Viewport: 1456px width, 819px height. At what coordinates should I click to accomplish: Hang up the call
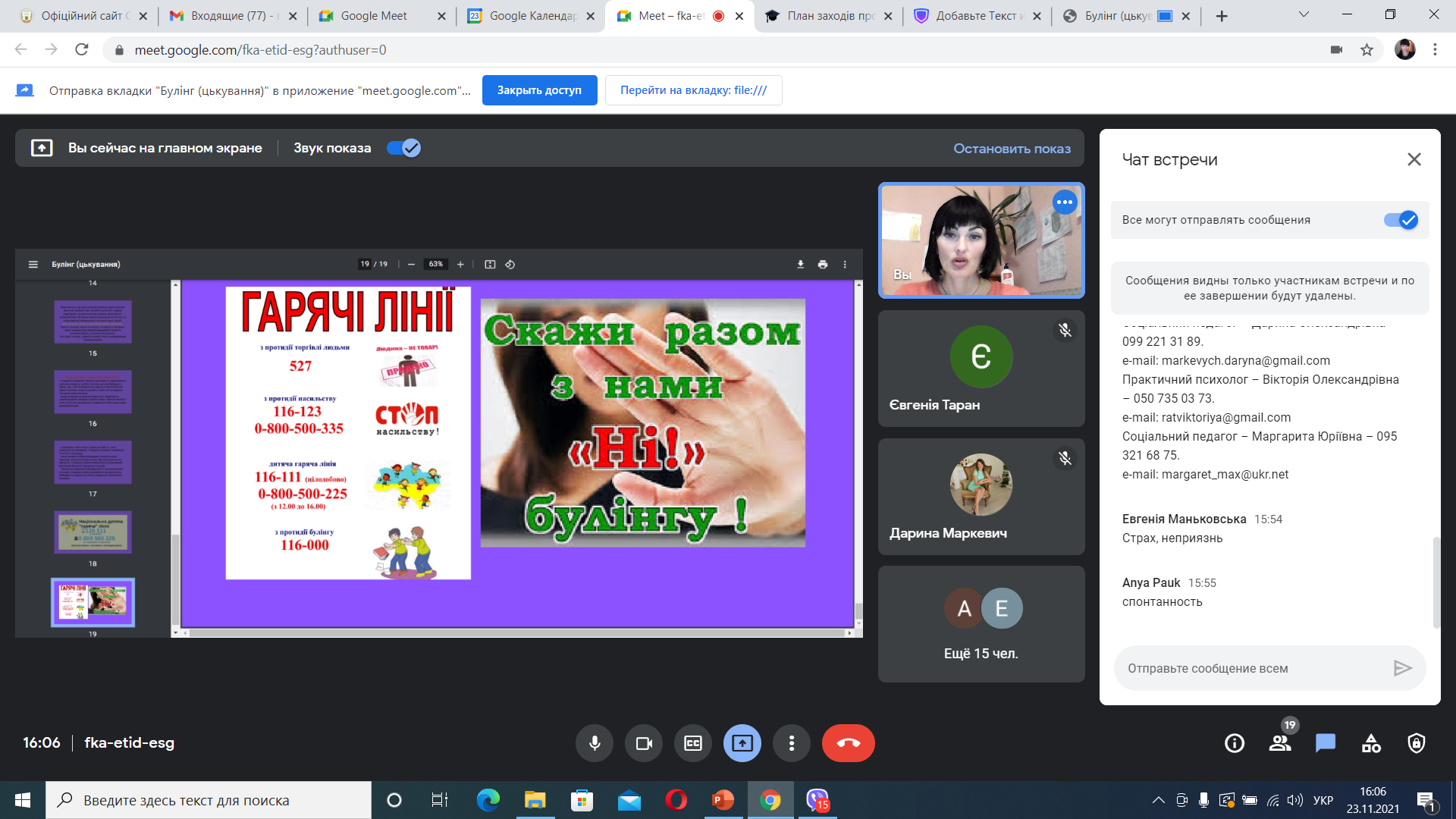click(849, 743)
